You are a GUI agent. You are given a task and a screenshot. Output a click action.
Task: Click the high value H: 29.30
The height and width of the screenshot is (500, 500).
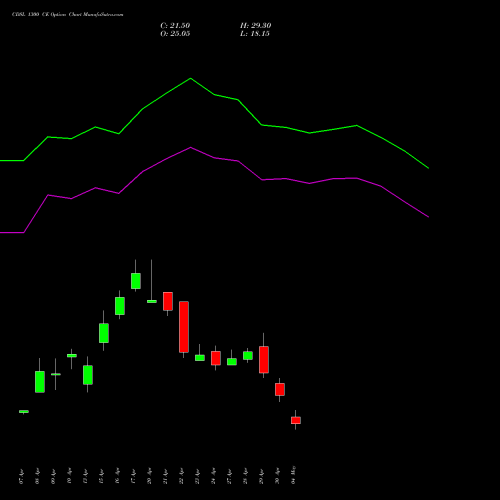[255, 26]
